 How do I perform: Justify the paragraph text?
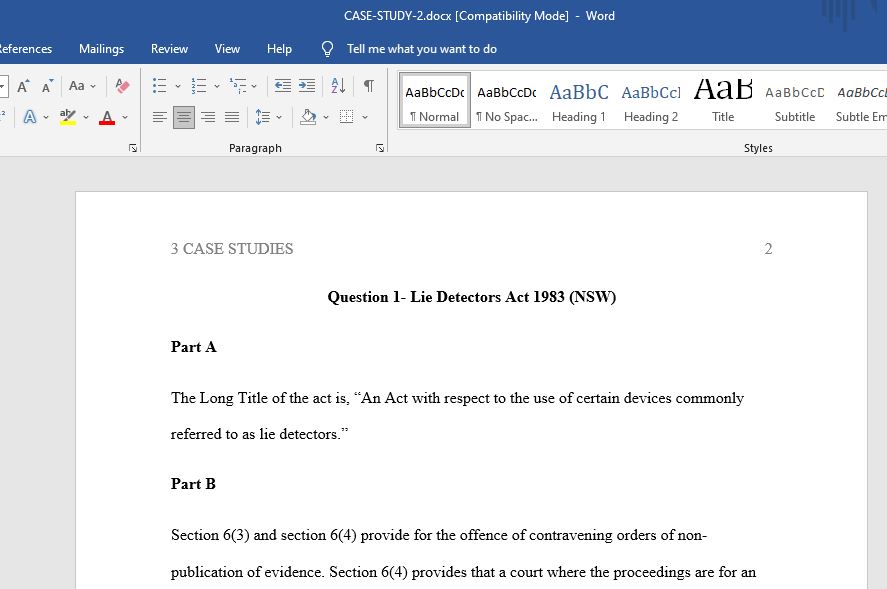232,117
